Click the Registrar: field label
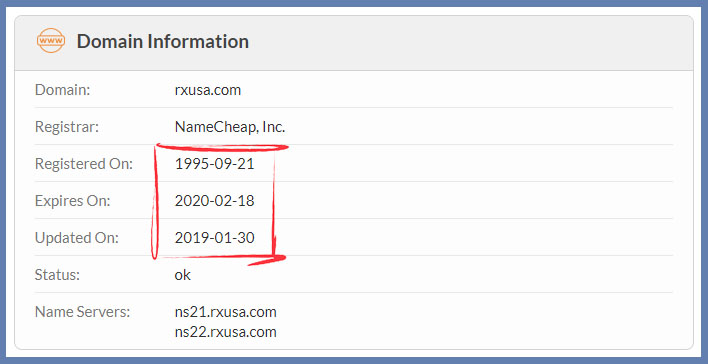 pos(66,127)
